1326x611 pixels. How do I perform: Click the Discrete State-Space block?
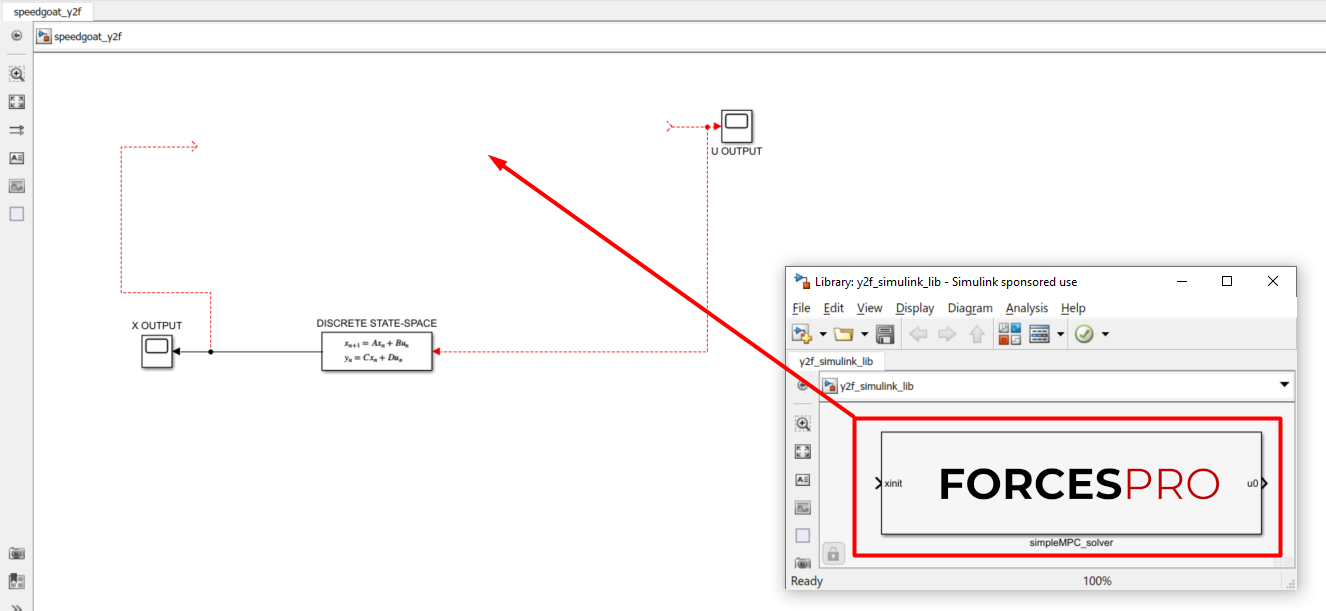[377, 351]
